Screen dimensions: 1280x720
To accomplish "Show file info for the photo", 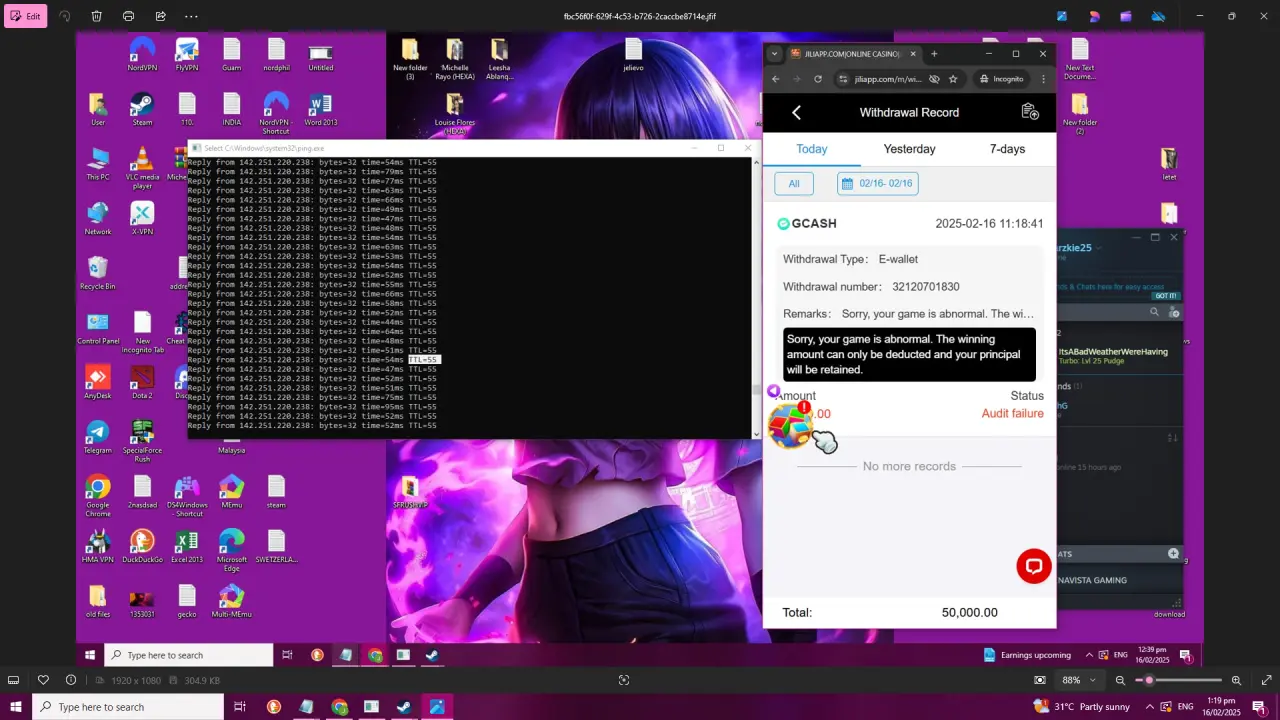I will pyautogui.click(x=71, y=680).
